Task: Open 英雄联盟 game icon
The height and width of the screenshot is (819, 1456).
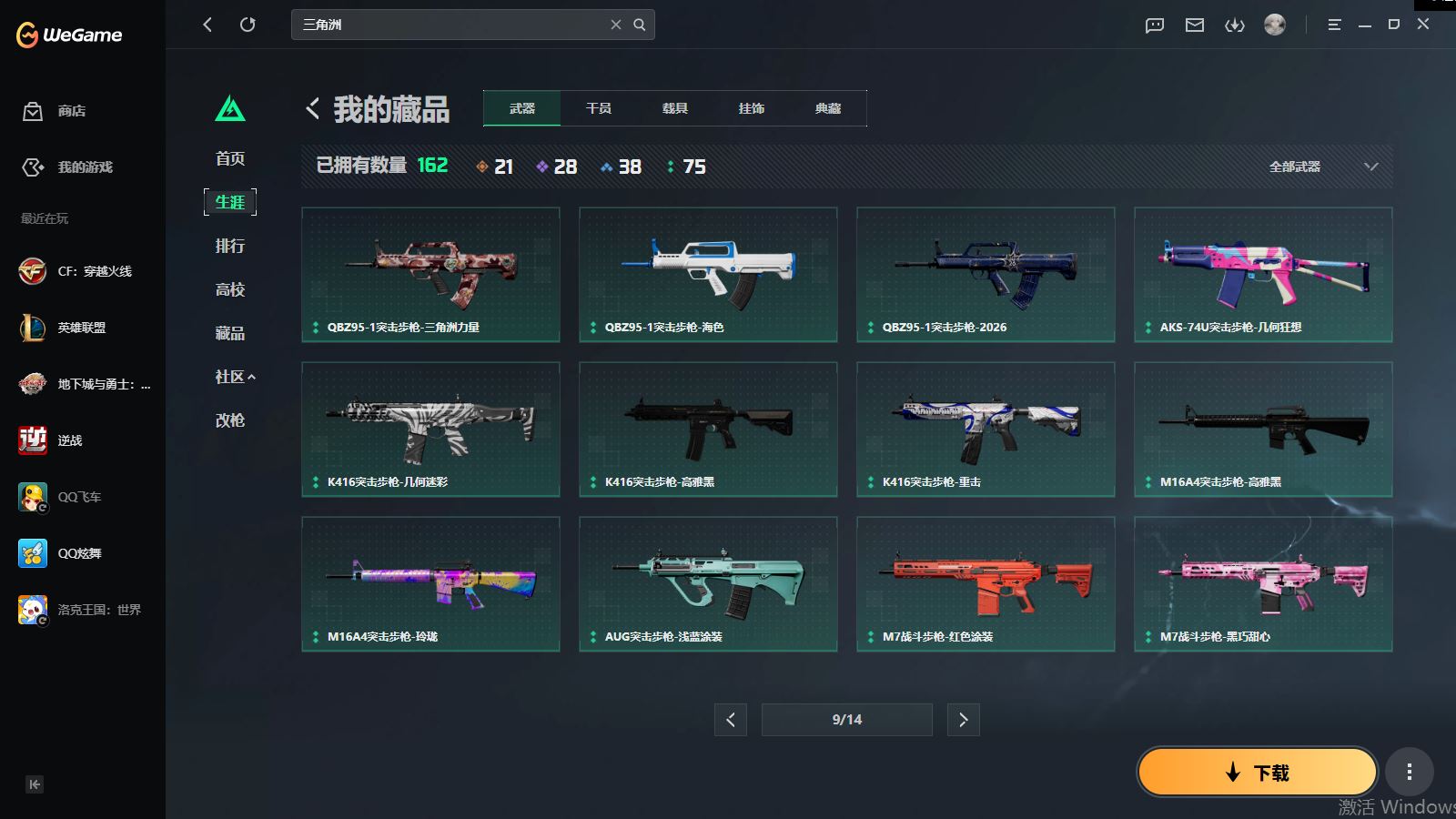Action: (33, 328)
